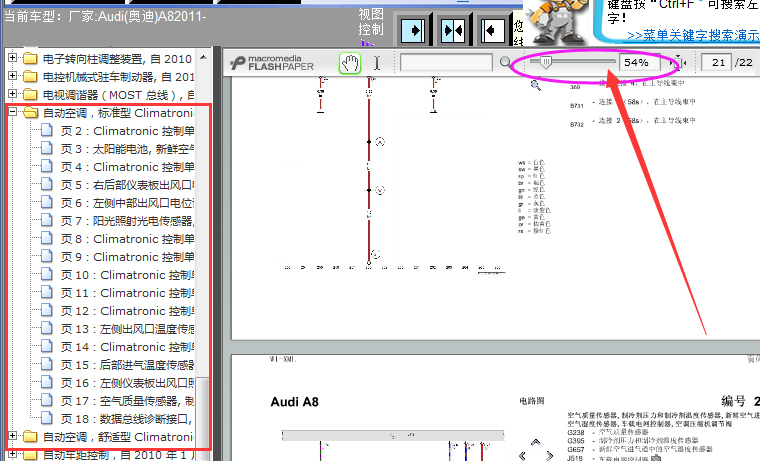Screen dimensions: 760x461
Task: Click the mechanic cartoon mascot image
Action: tap(557, 23)
